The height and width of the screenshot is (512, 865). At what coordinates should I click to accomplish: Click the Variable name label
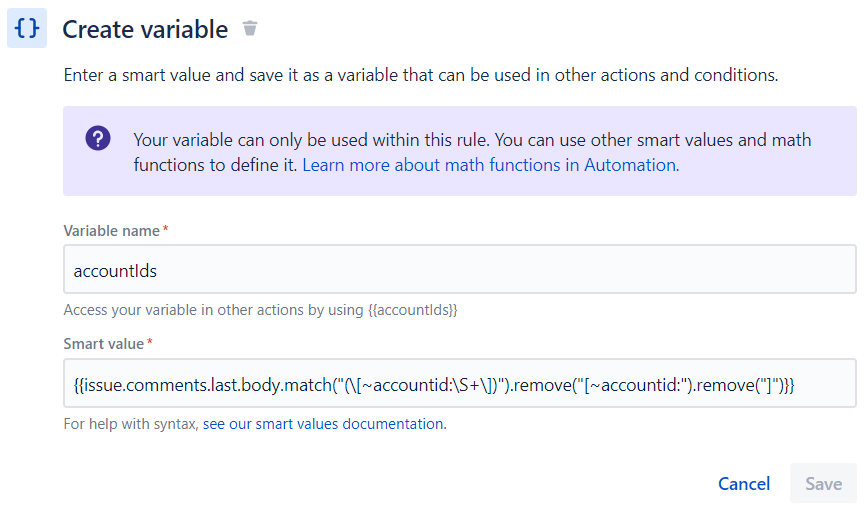tap(111, 231)
